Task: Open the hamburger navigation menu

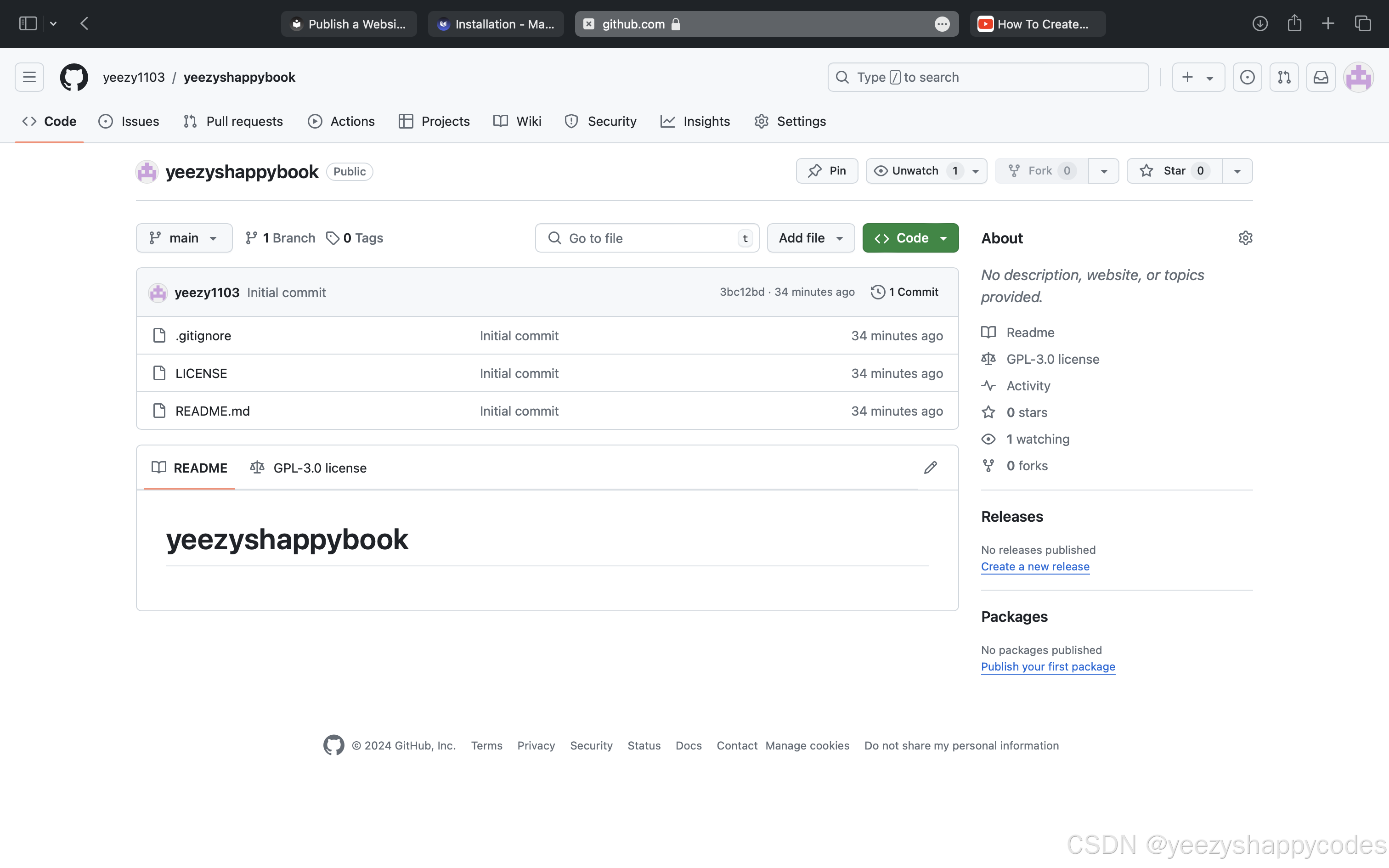Action: tap(29, 77)
